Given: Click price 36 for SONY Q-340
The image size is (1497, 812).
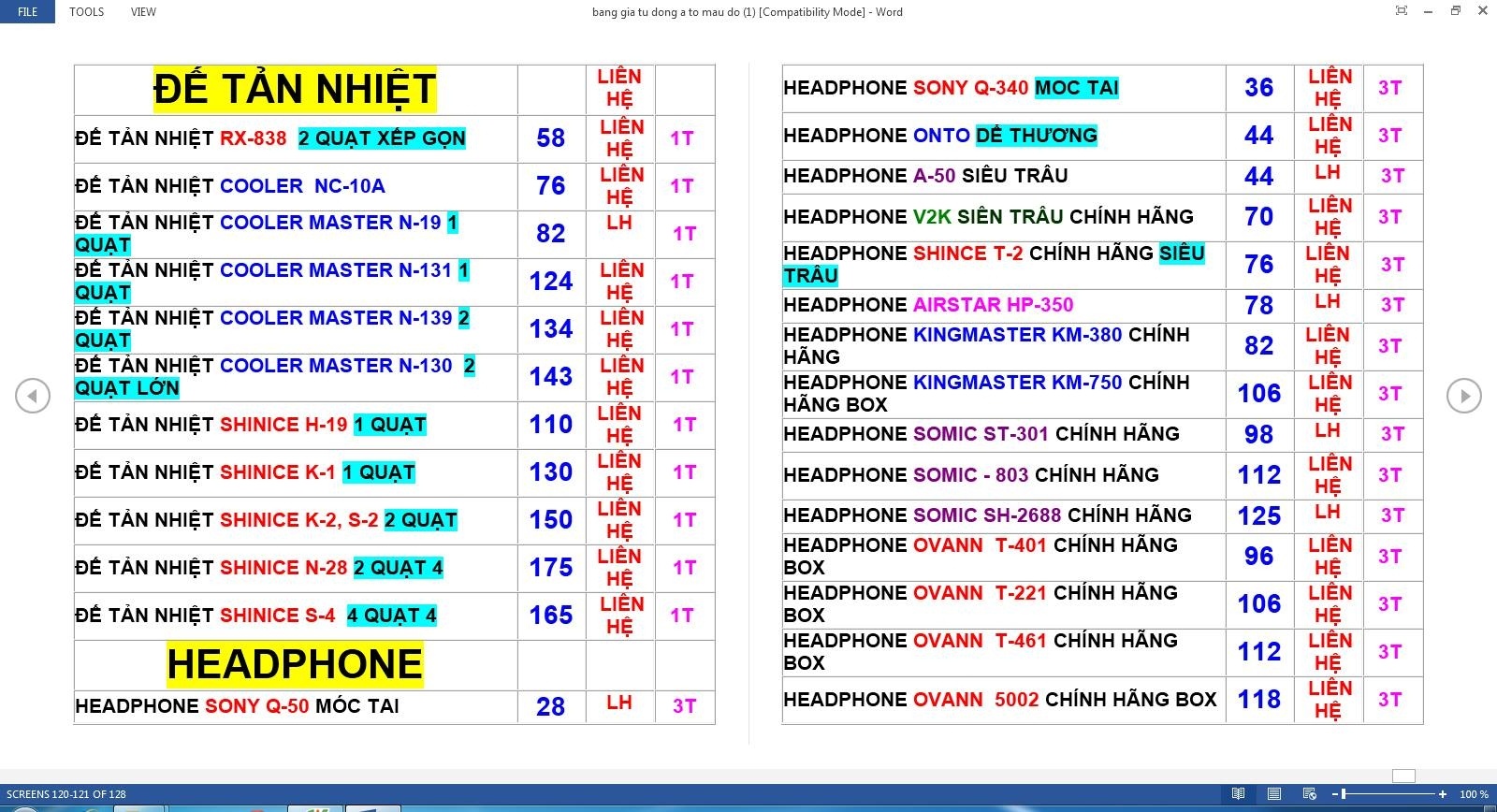Looking at the screenshot, I should coord(1259,88).
